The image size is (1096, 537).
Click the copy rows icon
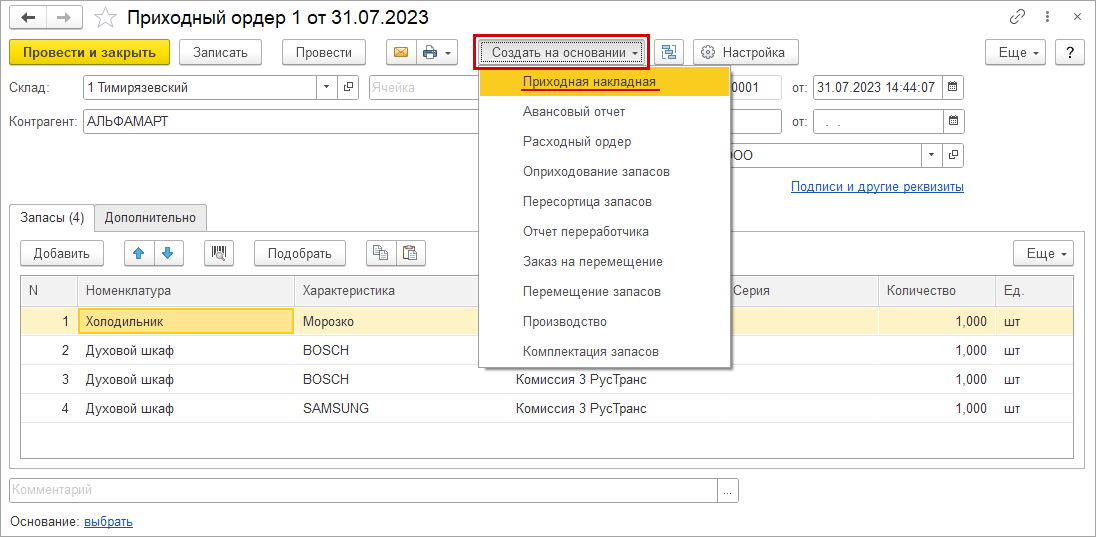381,253
